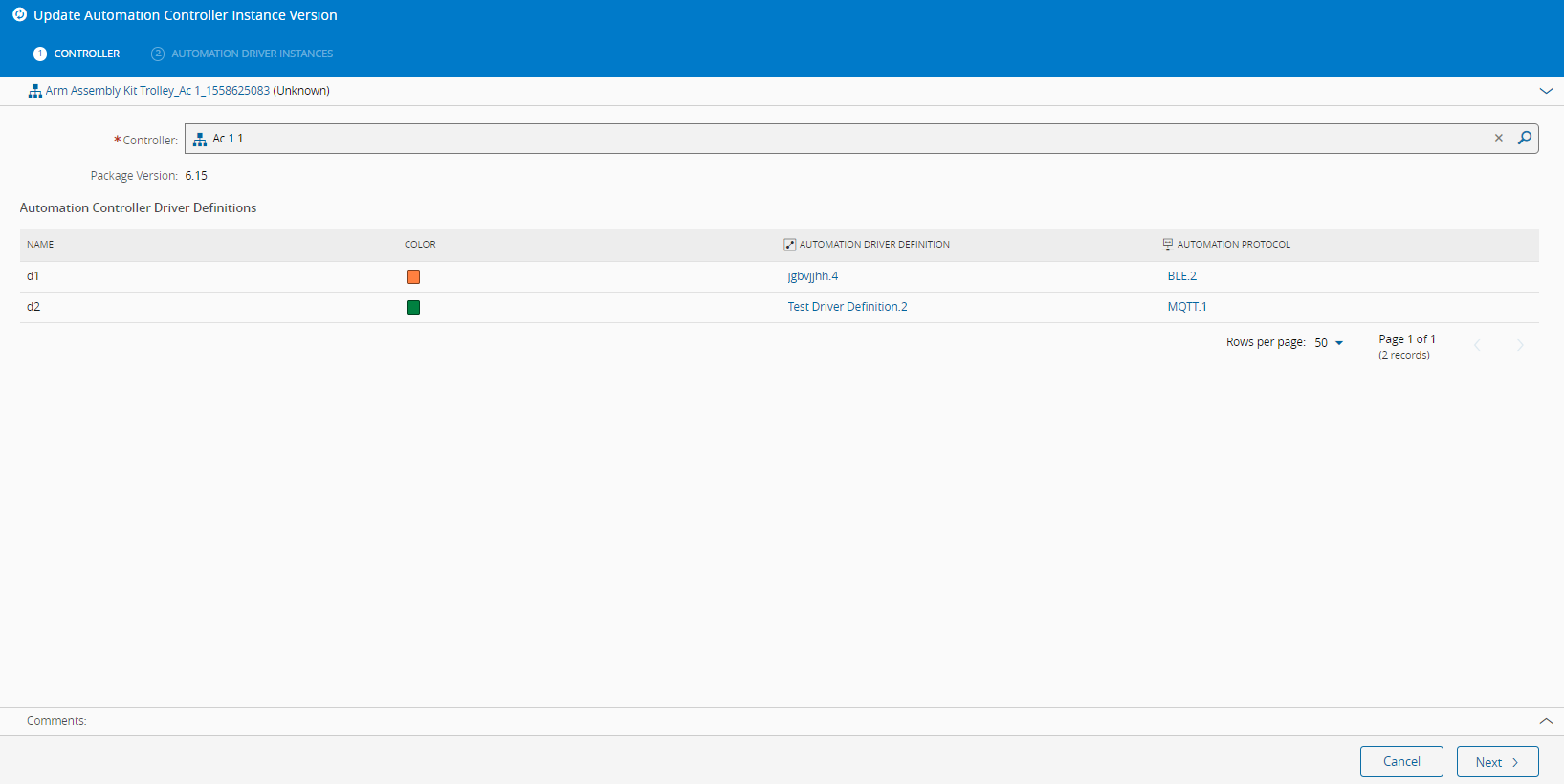Focus the Controller input field
The width and height of the screenshot is (1564, 784).
[x=847, y=139]
